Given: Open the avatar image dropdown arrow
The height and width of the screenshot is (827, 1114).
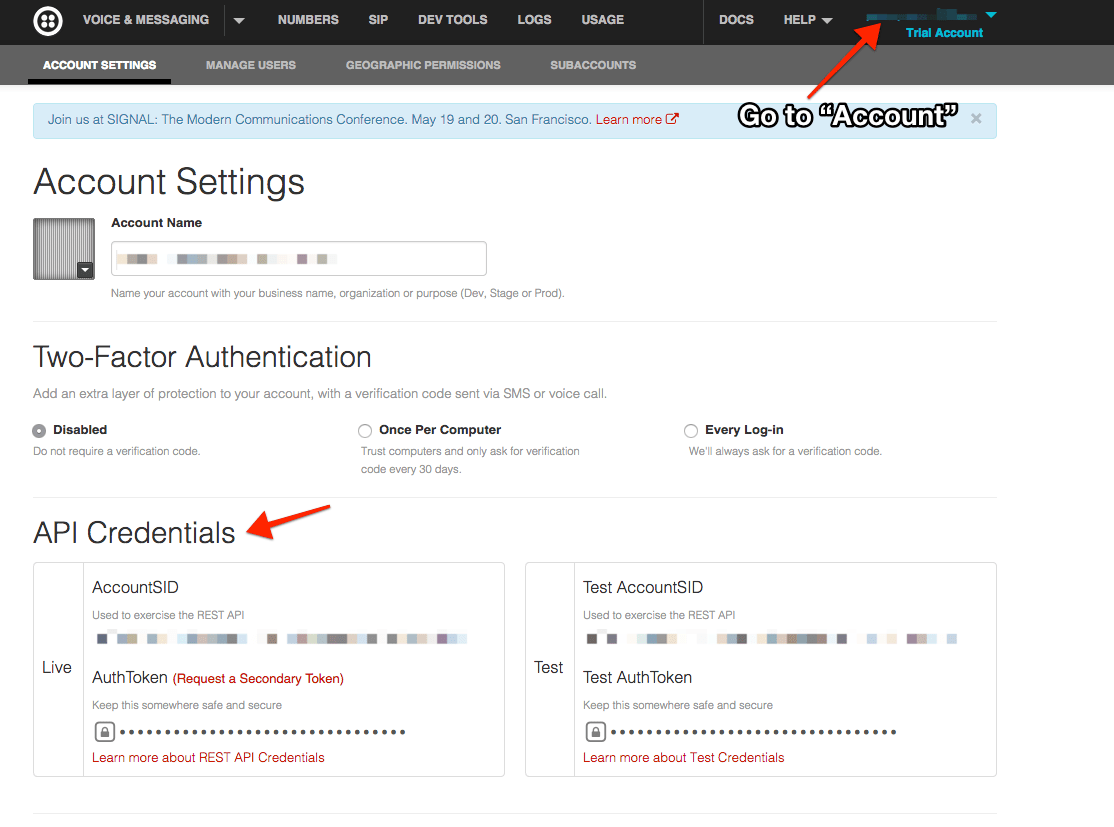Looking at the screenshot, I should click(x=85, y=270).
